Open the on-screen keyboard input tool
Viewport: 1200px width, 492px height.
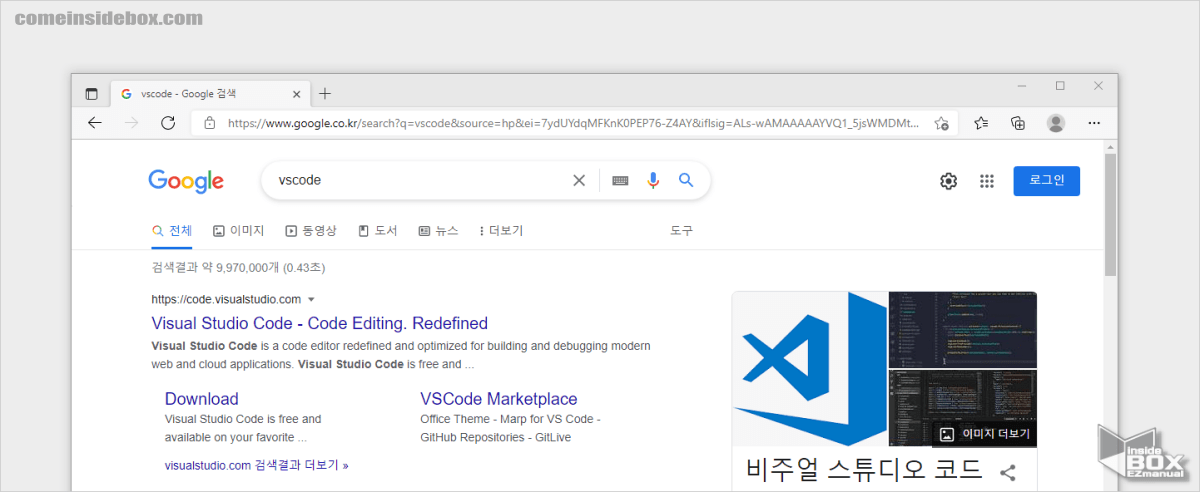[620, 181]
